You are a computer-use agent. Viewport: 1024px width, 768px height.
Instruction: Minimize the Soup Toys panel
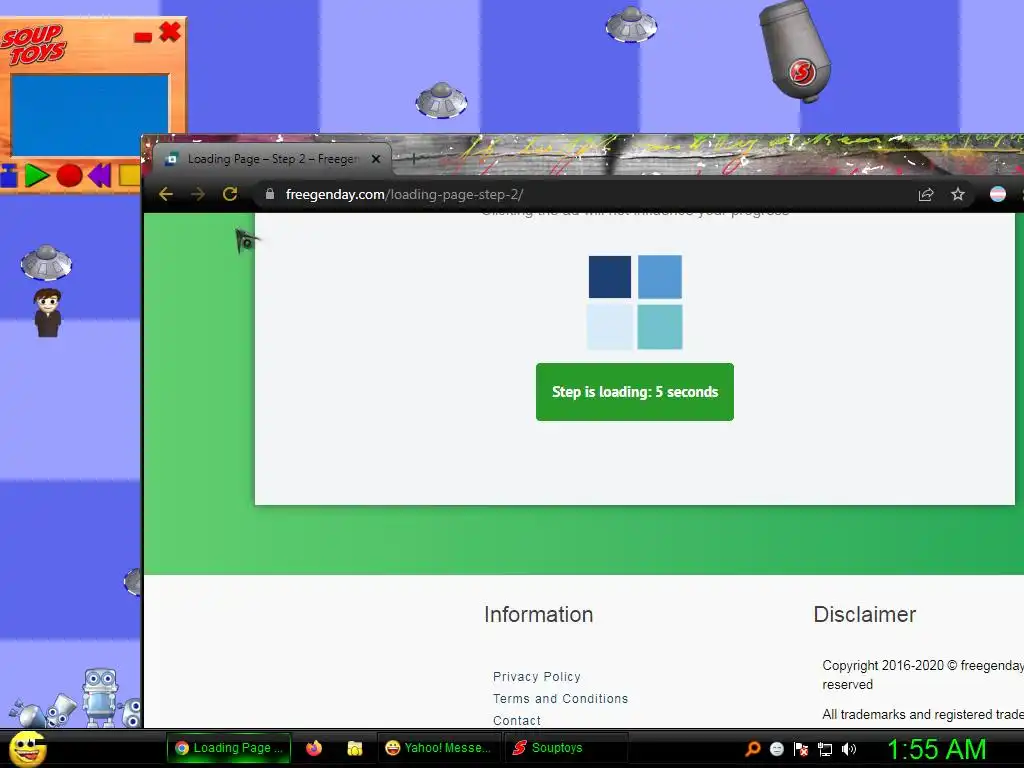(143, 37)
